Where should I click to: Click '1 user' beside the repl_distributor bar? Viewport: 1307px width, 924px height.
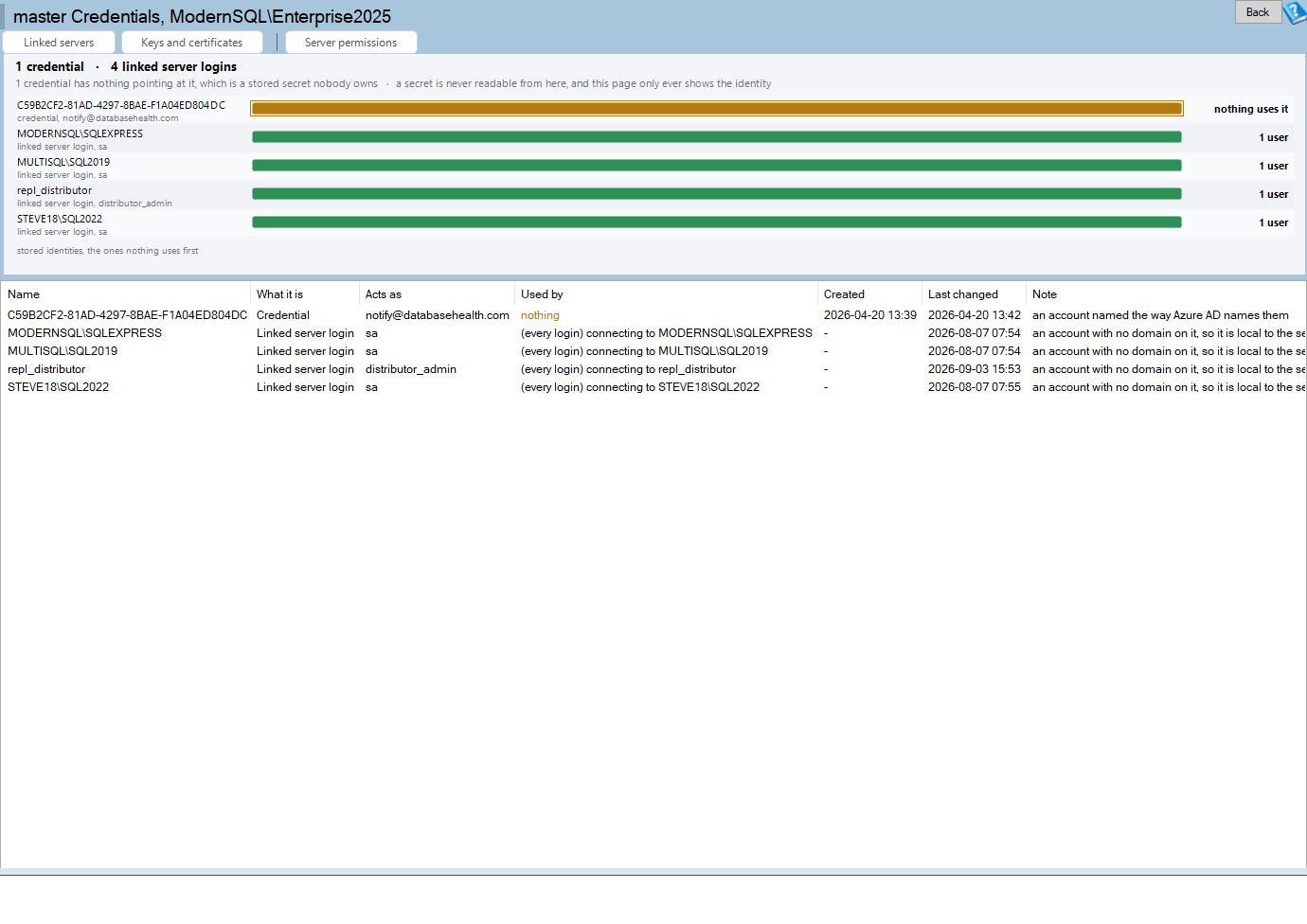coord(1274,194)
